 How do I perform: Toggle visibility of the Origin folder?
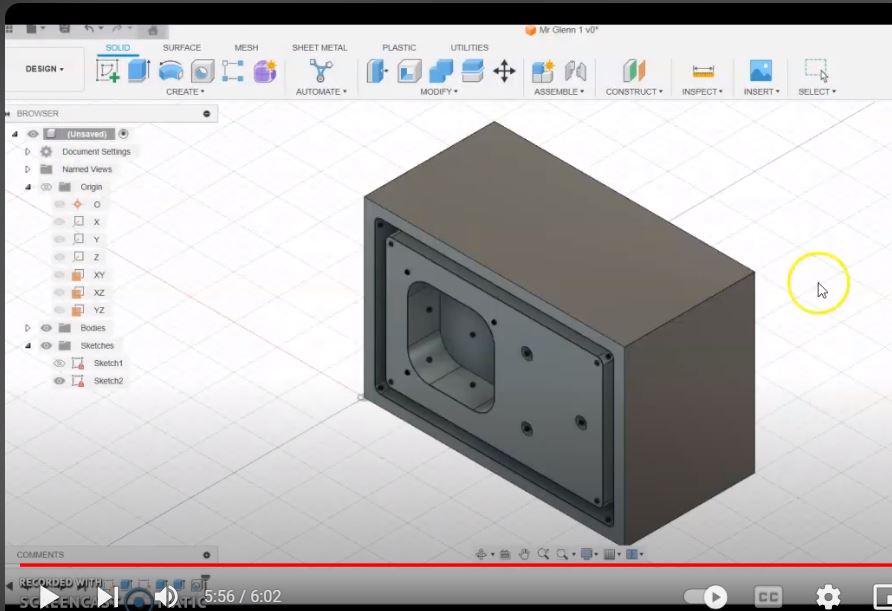coord(46,187)
